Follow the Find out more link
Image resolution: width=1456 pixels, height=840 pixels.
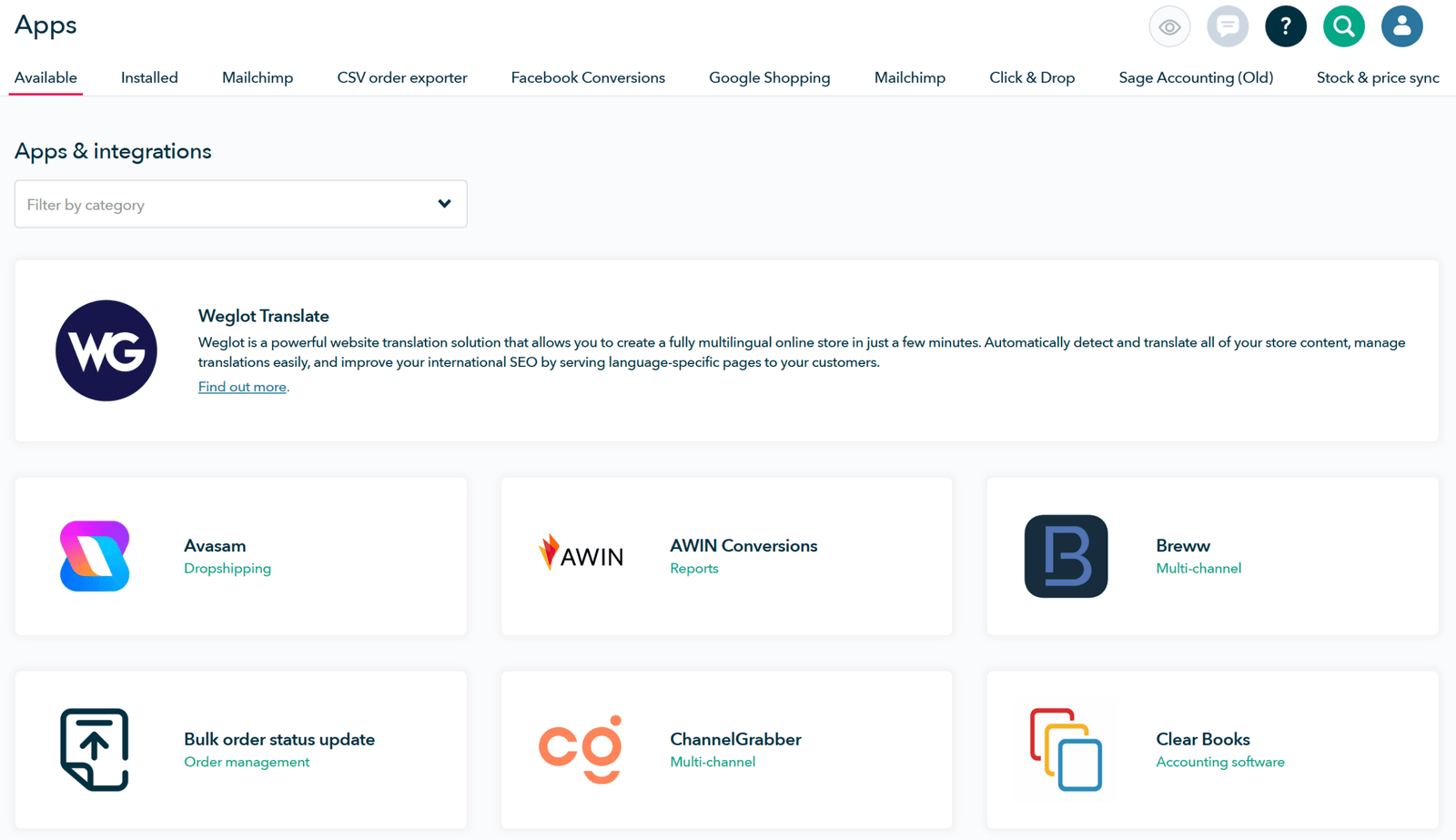point(242,387)
